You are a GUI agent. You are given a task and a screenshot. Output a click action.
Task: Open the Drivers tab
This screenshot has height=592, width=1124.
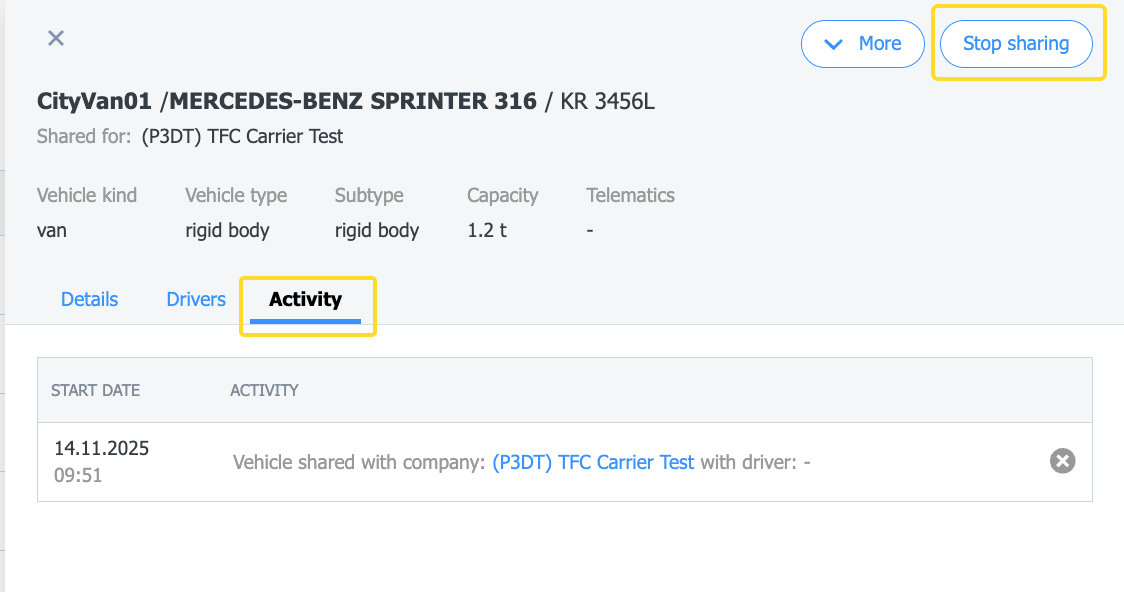[196, 299]
